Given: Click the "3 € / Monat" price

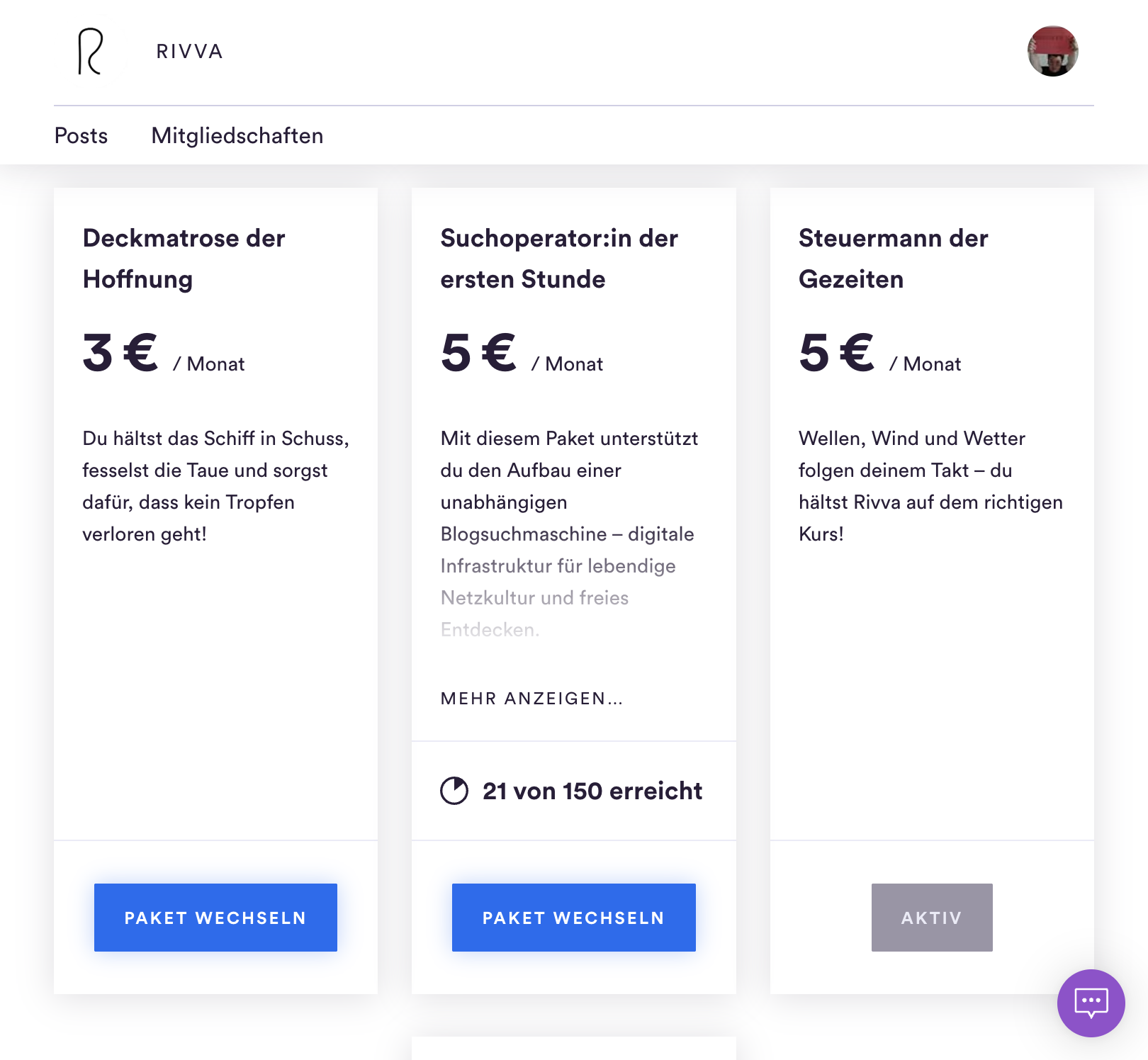Looking at the screenshot, I should [163, 354].
